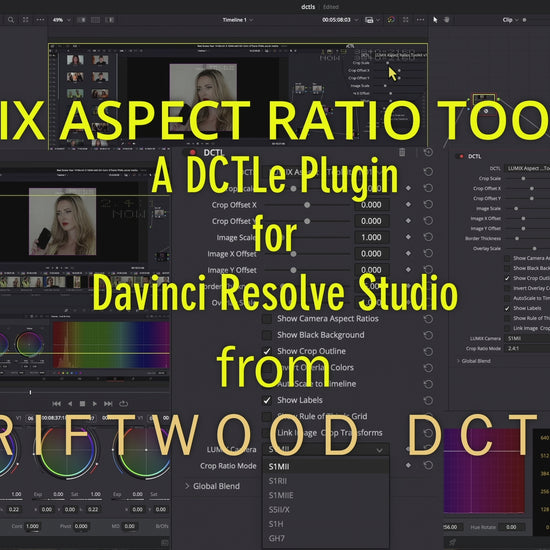Add keyframe diamond for Crop Ratio Mode
Image resolution: width=550 pixels, height=550 pixels.
click(408, 465)
